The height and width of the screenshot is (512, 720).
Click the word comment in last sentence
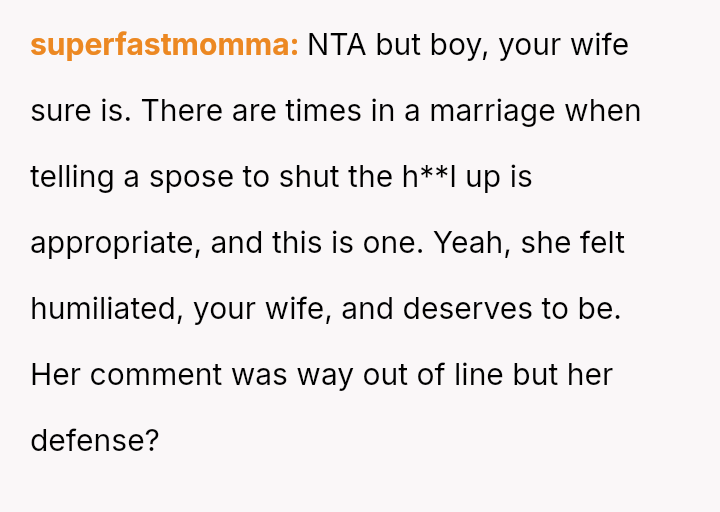pyautogui.click(x=155, y=375)
